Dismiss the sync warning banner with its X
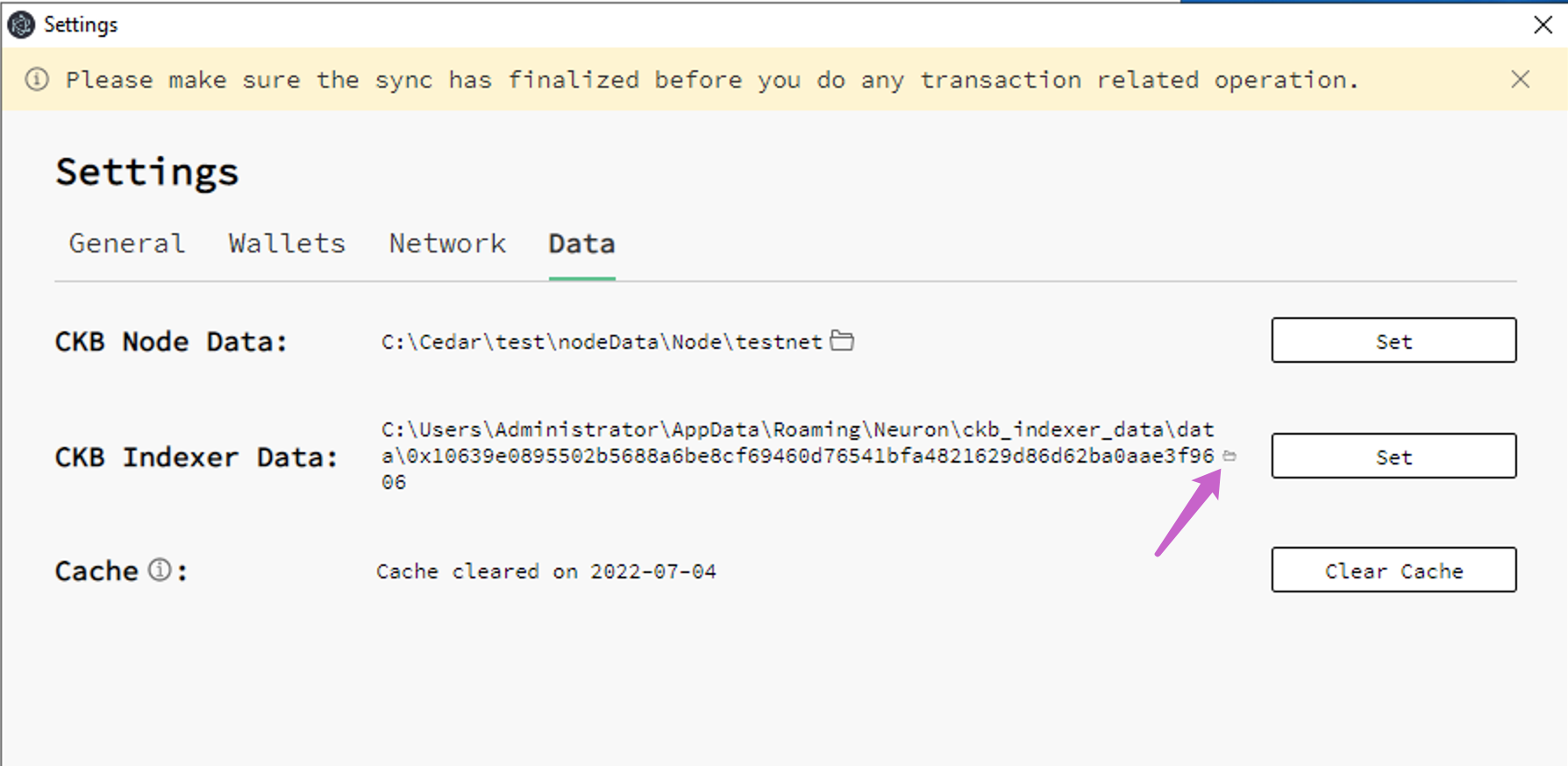Screen dimensions: 1568x766 pyautogui.click(x=1521, y=80)
